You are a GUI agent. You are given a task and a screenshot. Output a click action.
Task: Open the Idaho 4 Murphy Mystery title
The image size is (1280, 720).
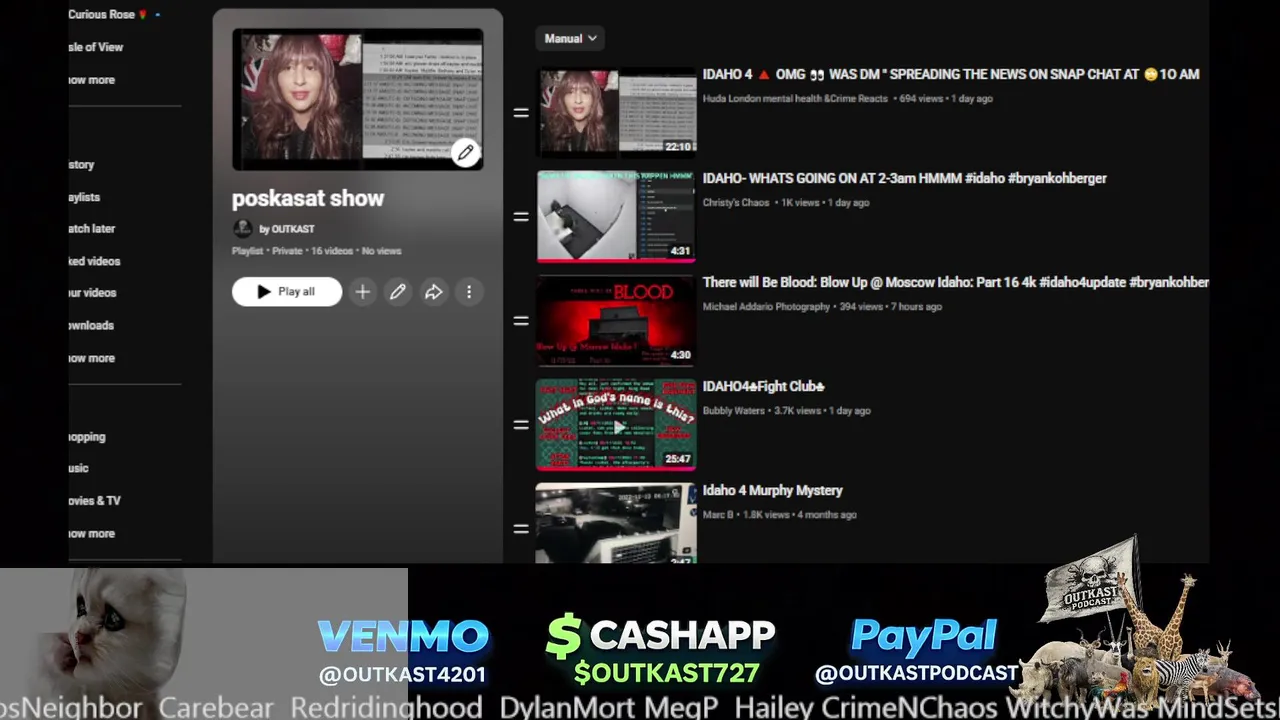[773, 490]
